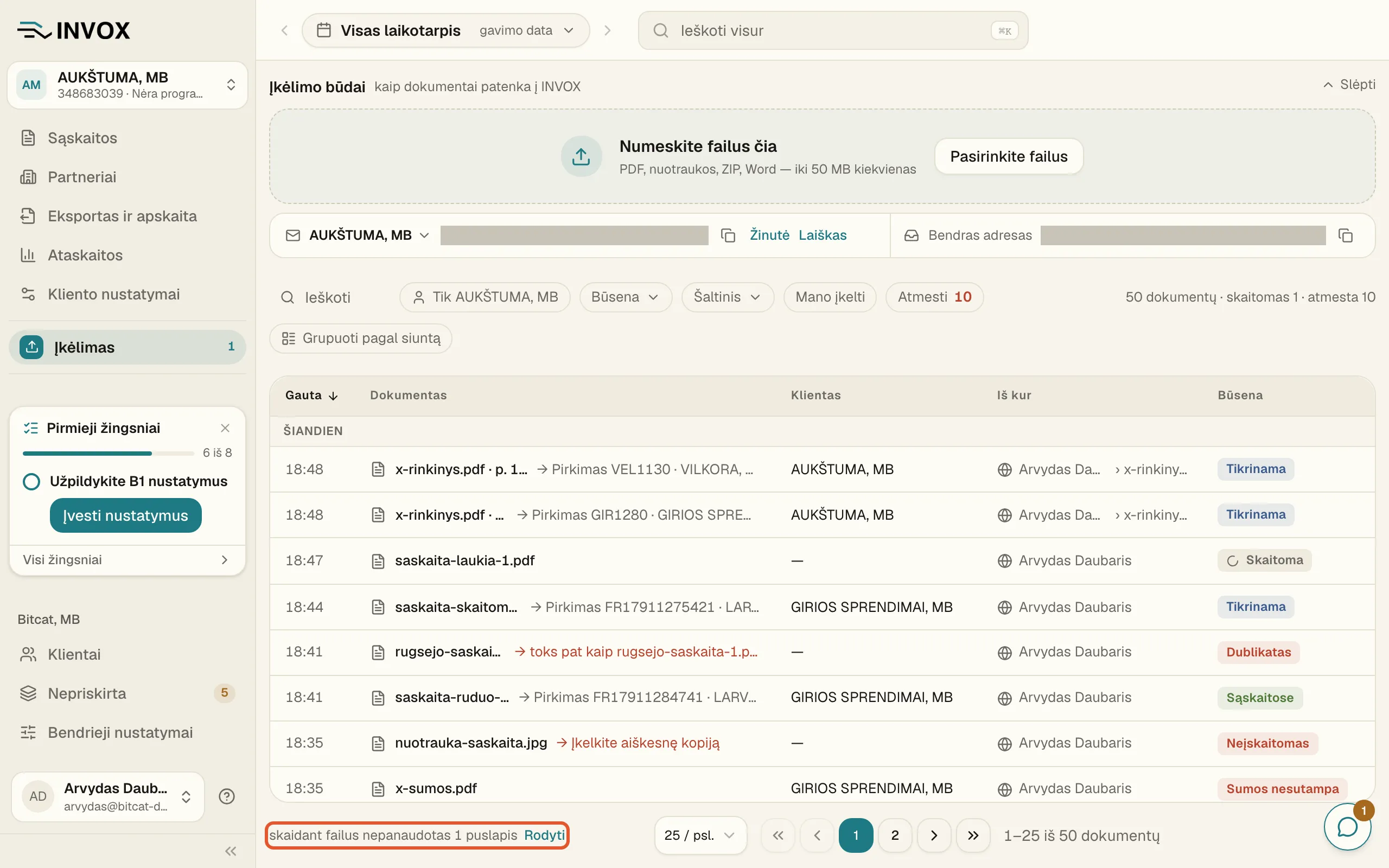Screen dimensions: 1389x868
Task: Collapse upload methods with Slėpti
Action: 1349,85
